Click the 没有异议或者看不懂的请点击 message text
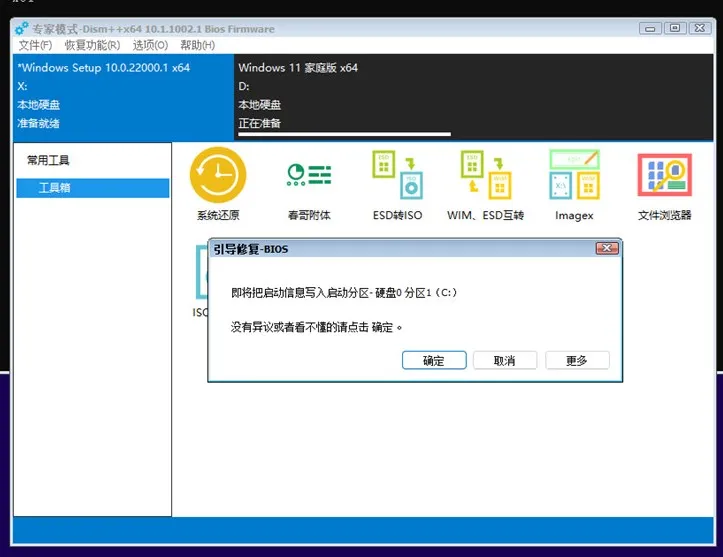The image size is (723, 557). tap(316, 327)
